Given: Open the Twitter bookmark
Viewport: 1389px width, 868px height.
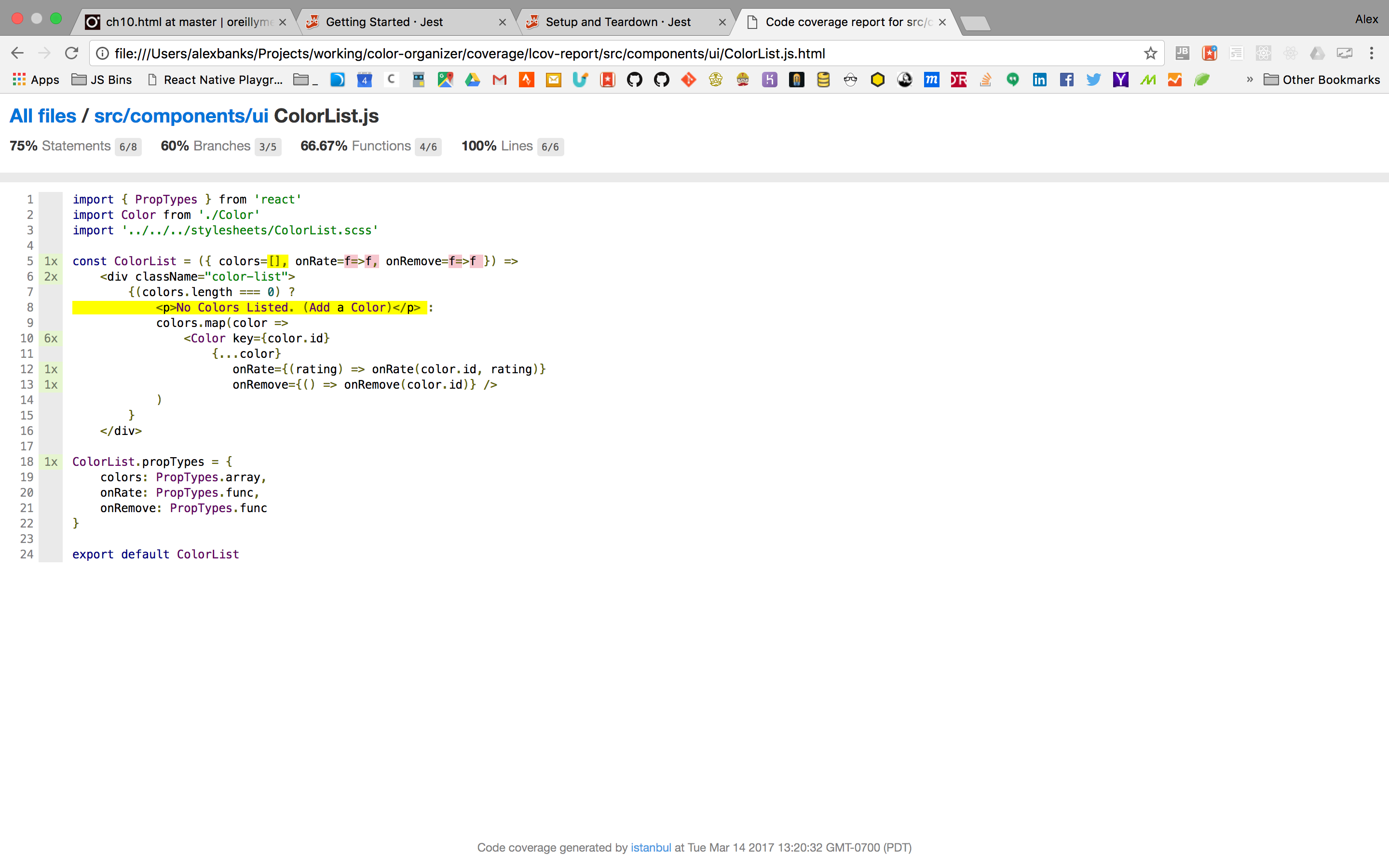Looking at the screenshot, I should point(1093,80).
